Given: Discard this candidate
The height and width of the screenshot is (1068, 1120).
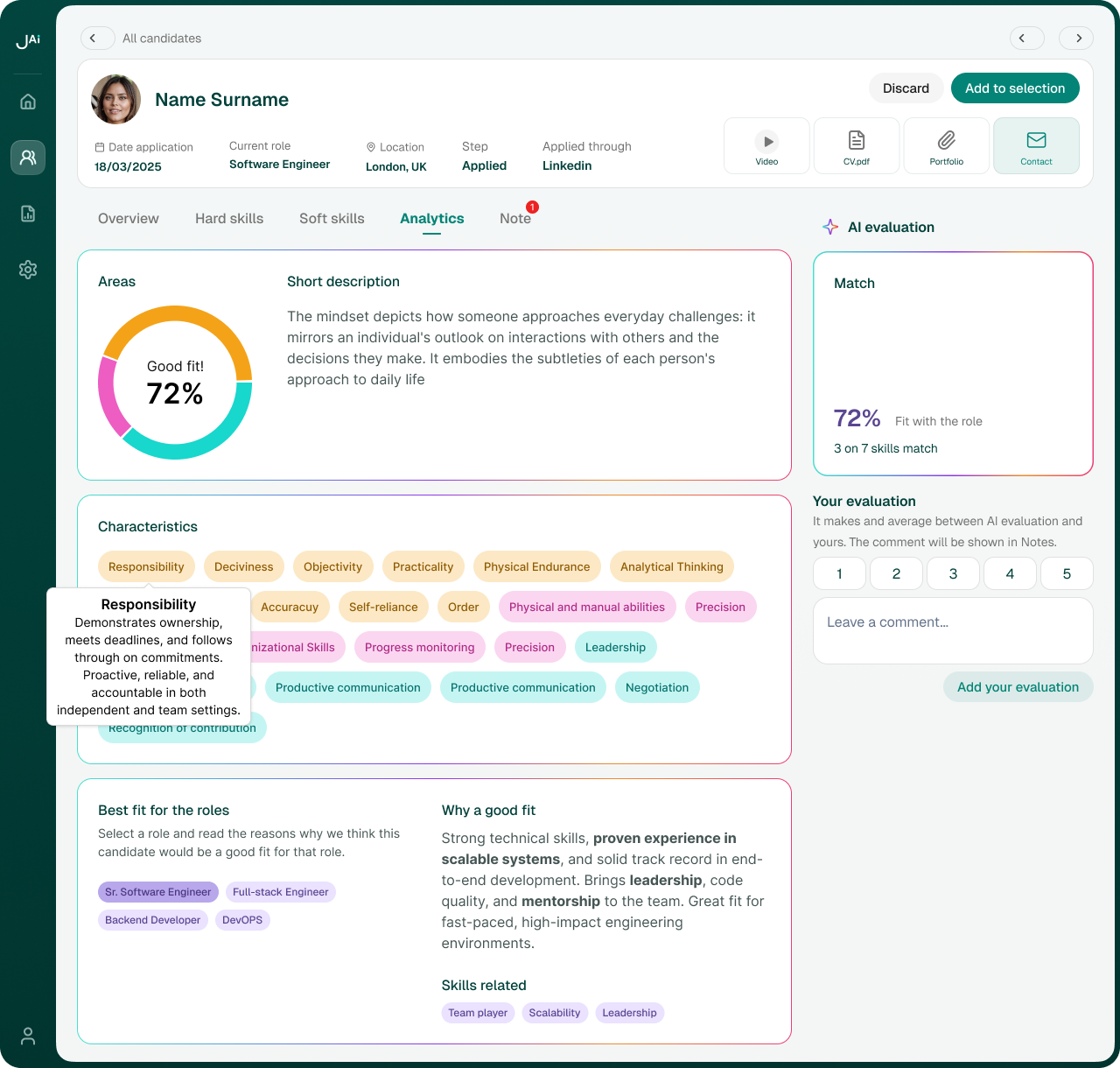Looking at the screenshot, I should point(906,88).
